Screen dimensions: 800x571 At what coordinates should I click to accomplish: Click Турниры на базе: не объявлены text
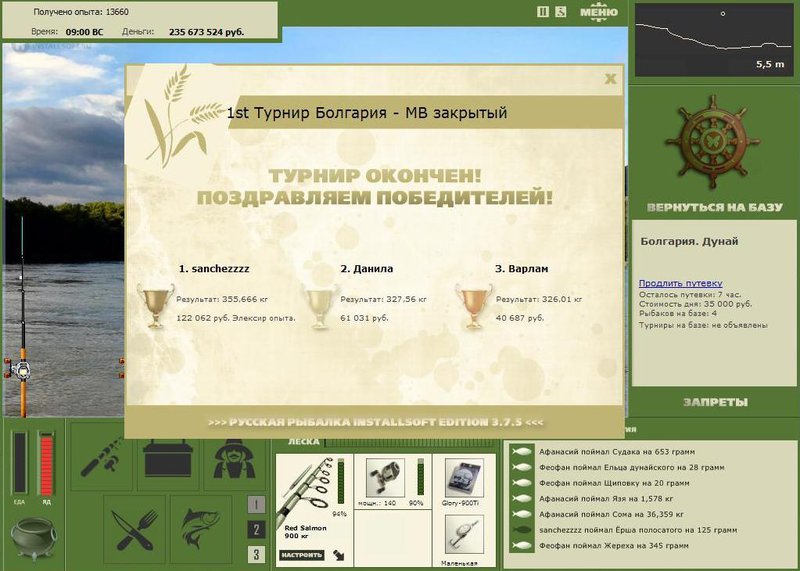[x=703, y=325]
